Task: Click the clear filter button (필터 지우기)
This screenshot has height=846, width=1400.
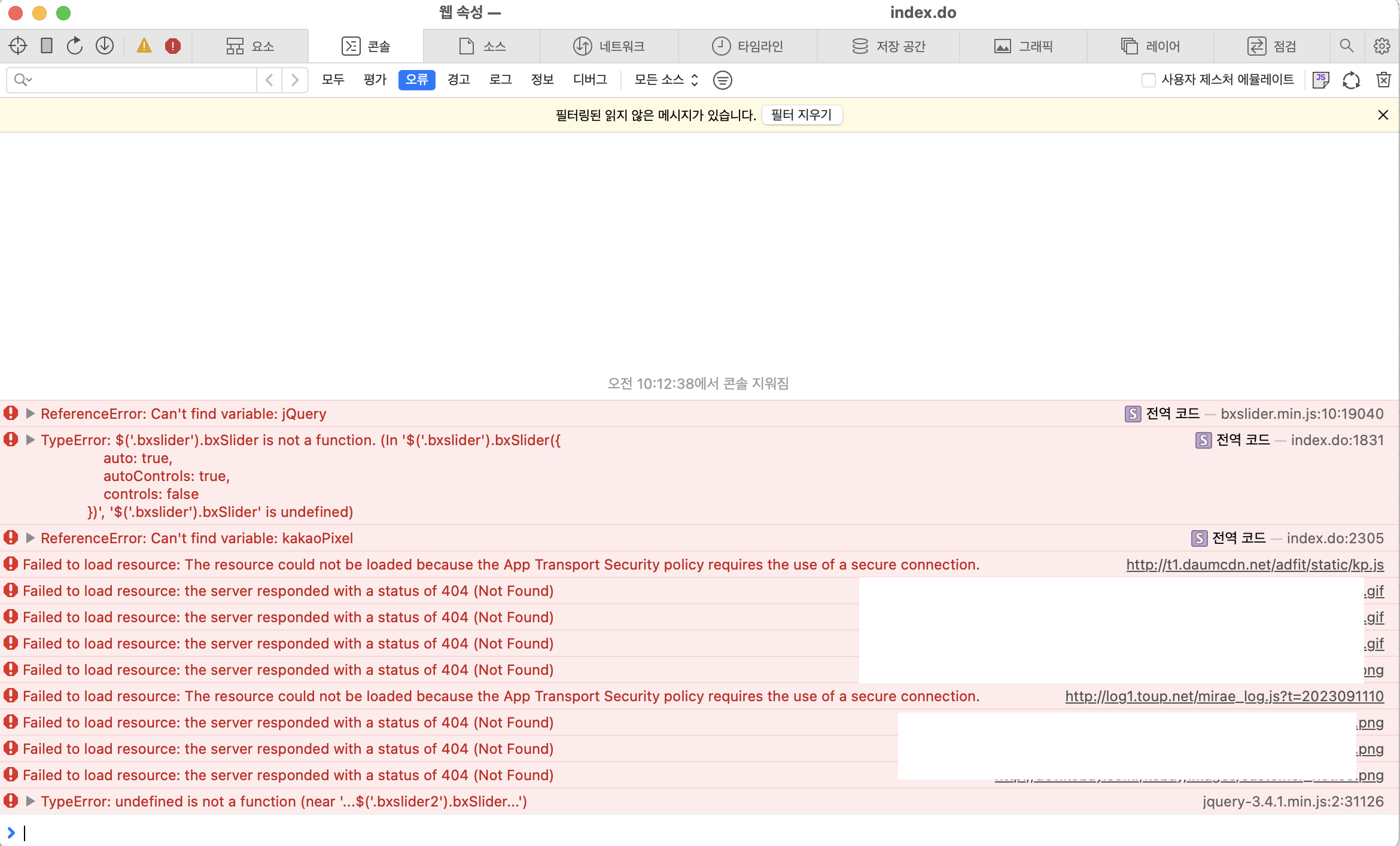Action: click(801, 115)
